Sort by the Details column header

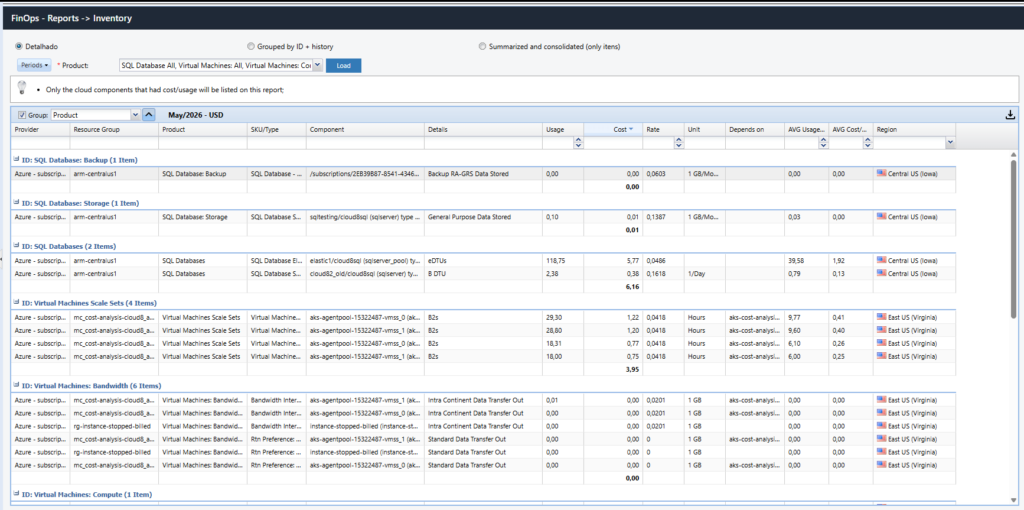tap(484, 129)
